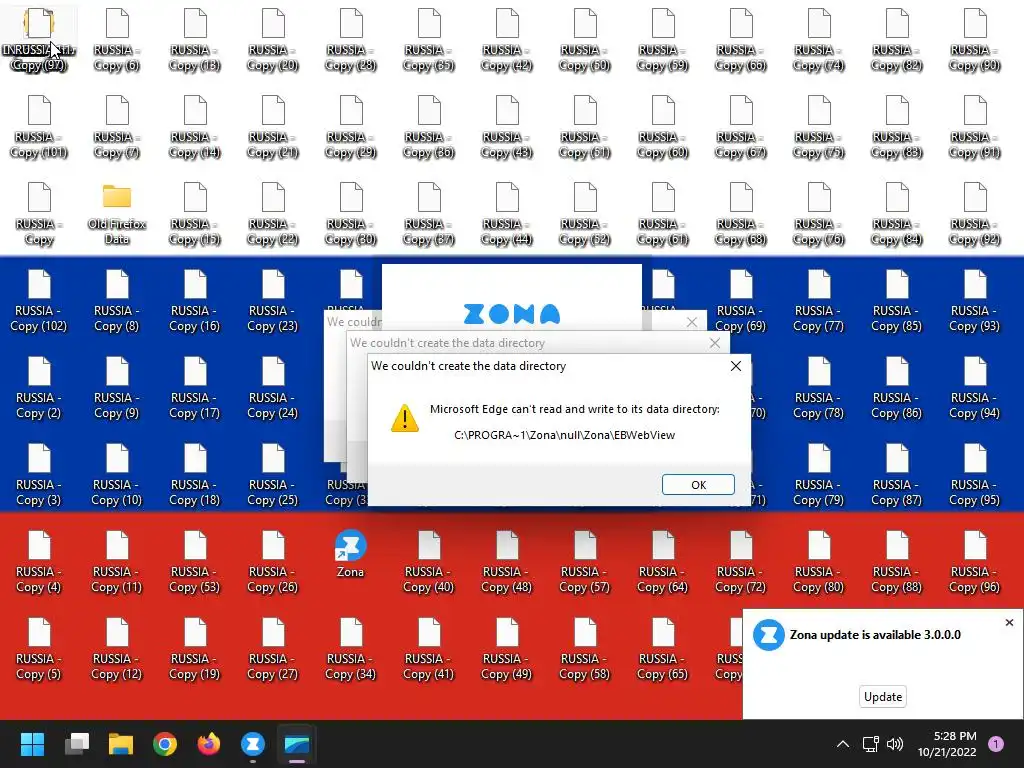Select file RUSSIA - Copy (67)
Viewport: 1024px width, 768px height.
(741, 127)
